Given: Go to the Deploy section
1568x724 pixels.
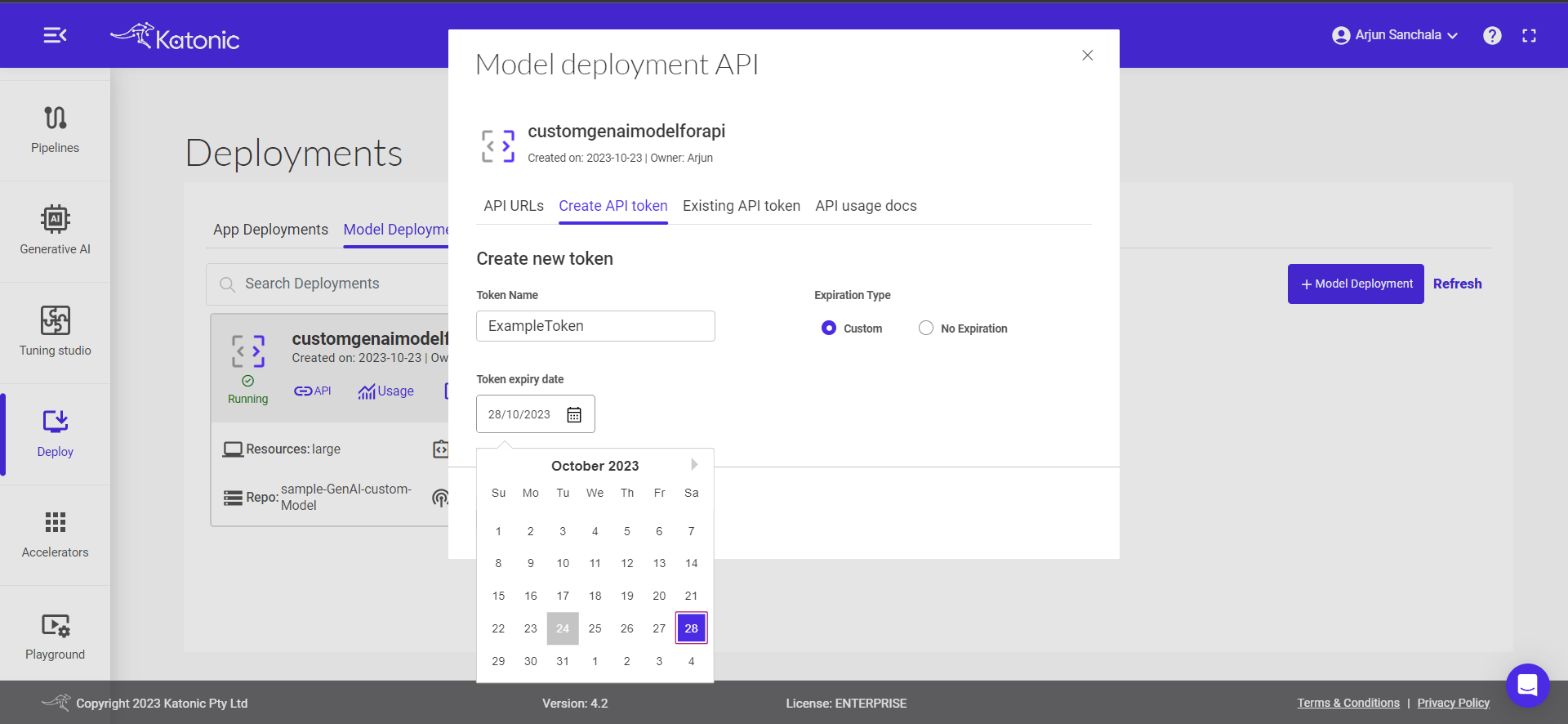Looking at the screenshot, I should click(x=55, y=433).
